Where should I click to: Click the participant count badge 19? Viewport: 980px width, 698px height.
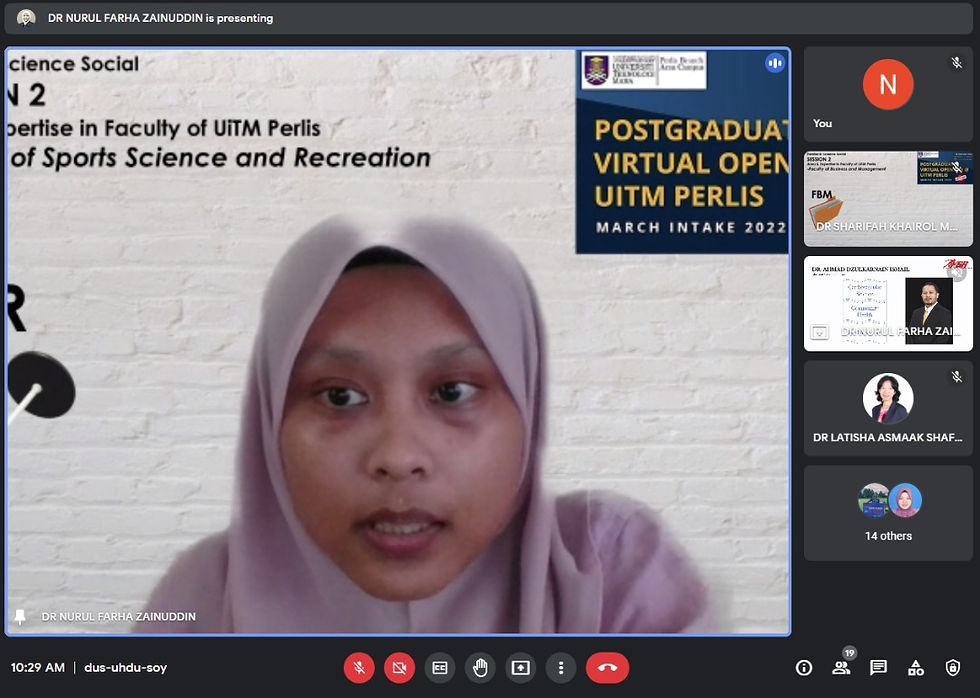[x=849, y=653]
